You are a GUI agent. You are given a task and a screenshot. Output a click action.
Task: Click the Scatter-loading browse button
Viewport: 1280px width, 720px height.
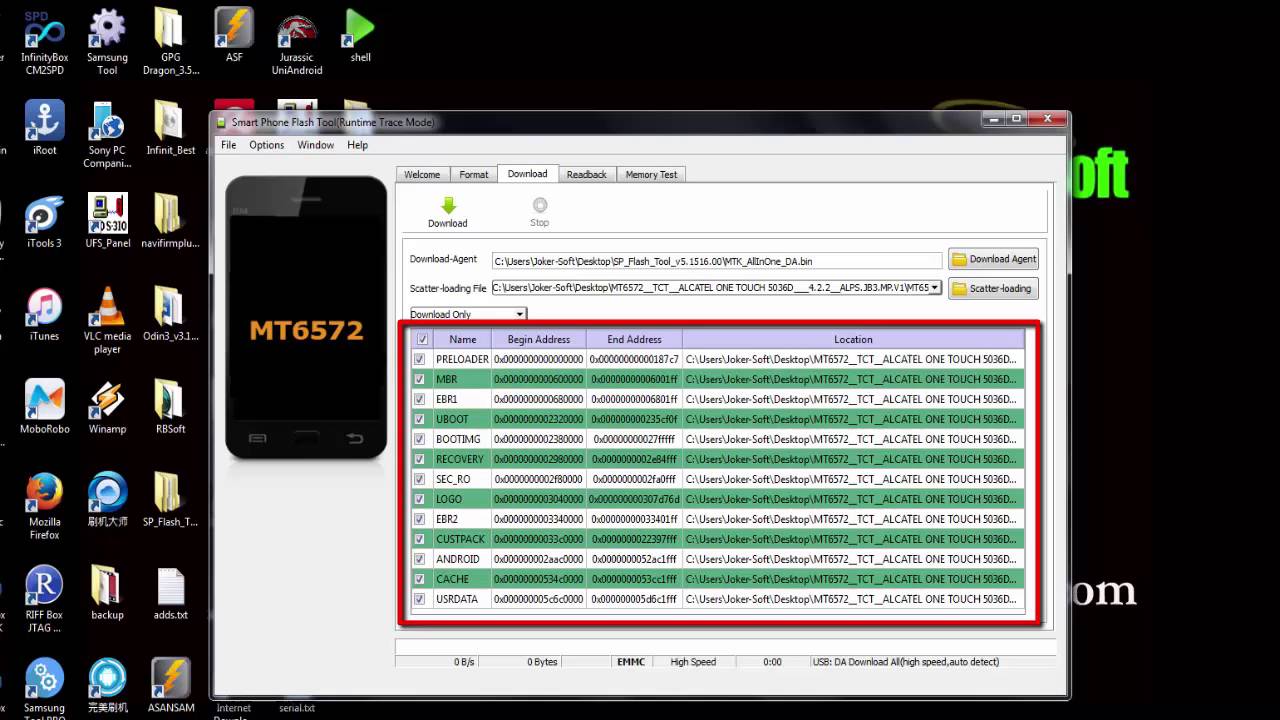point(994,288)
